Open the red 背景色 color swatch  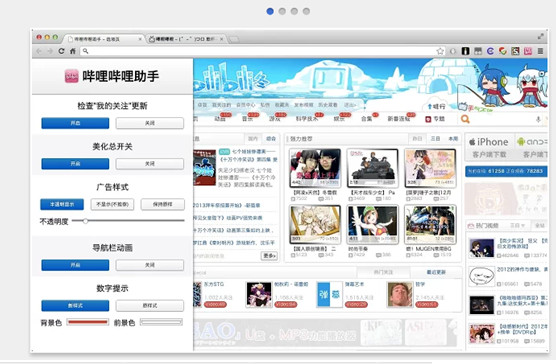tap(88, 322)
